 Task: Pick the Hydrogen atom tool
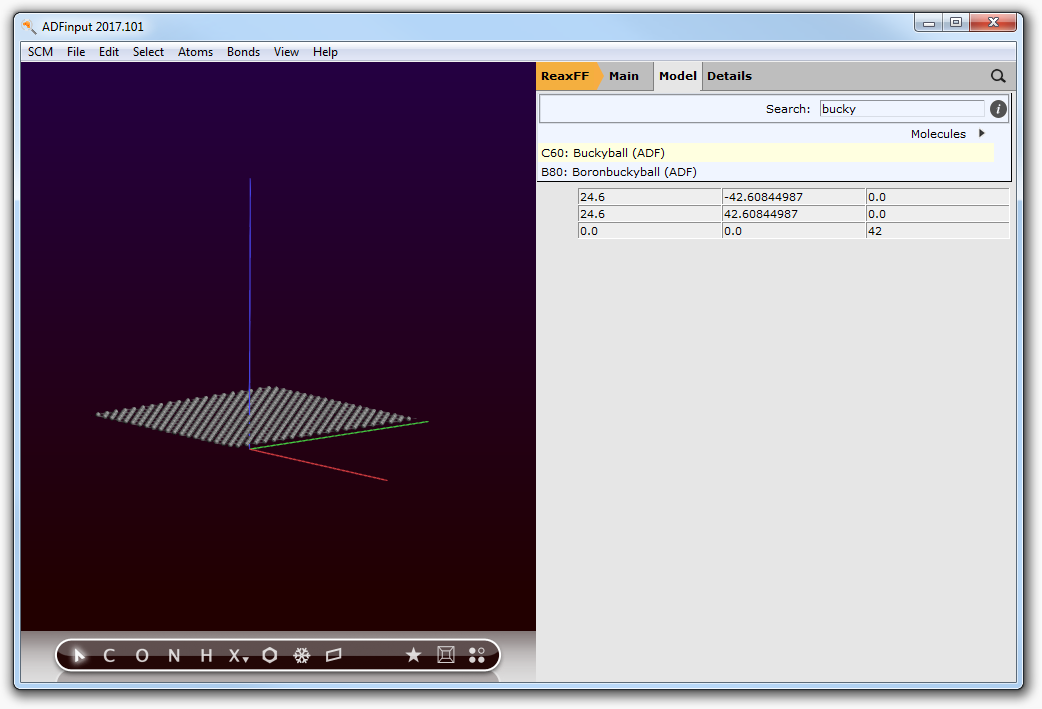[206, 656]
